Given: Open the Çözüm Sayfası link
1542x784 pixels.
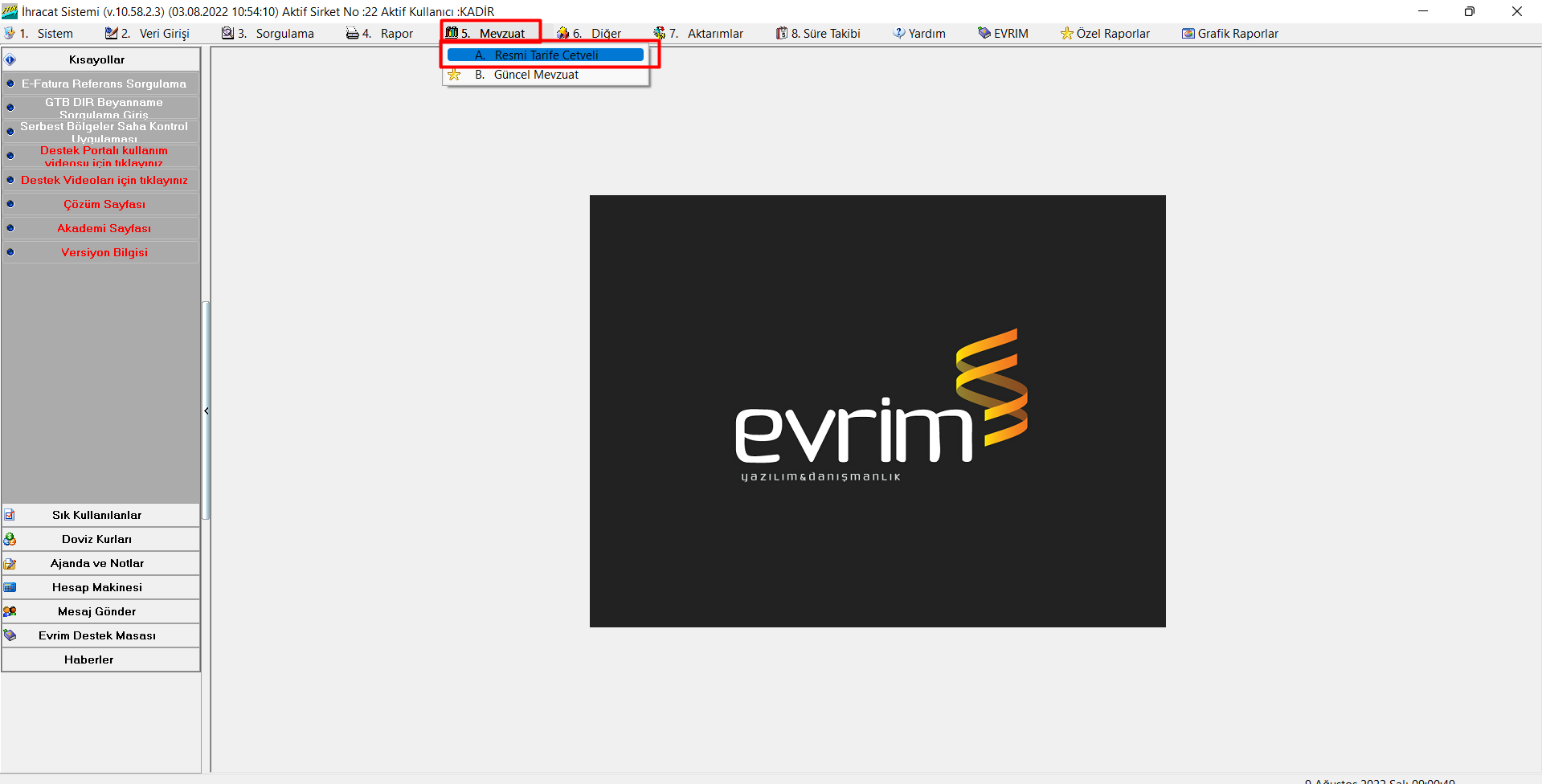Looking at the screenshot, I should coord(104,204).
